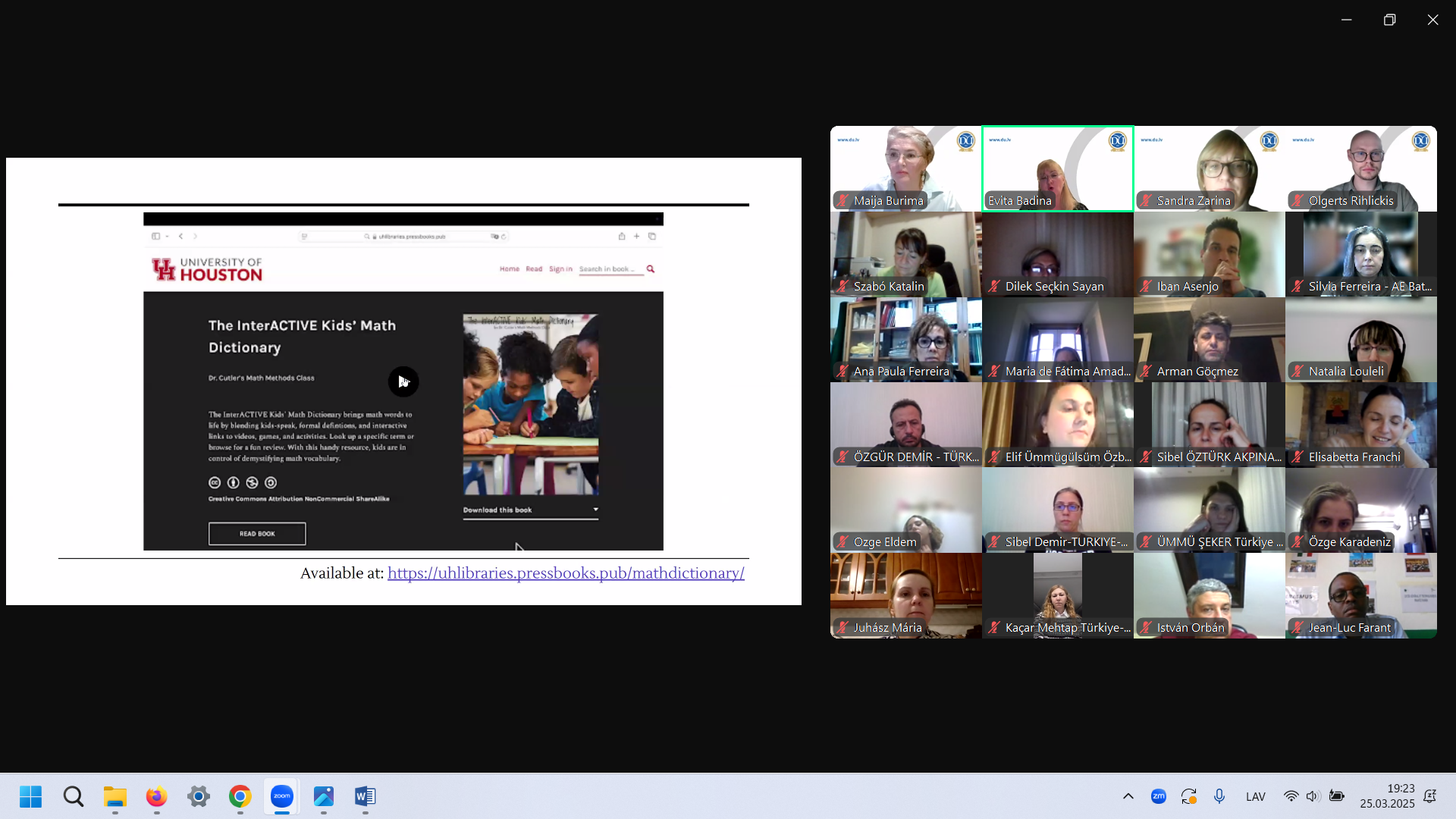Open Microsoft Word from taskbar
Viewport: 1456px width, 819px height.
click(x=365, y=796)
